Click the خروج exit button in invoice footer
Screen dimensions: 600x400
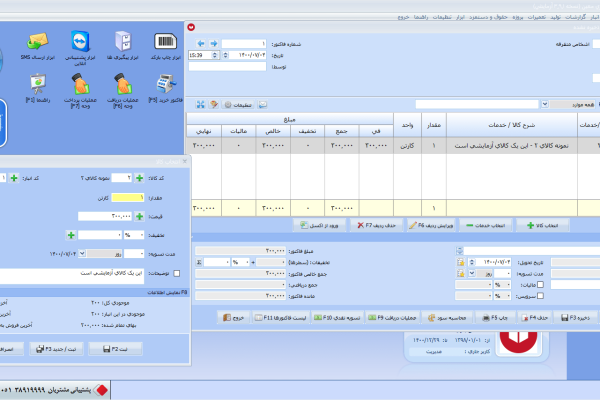point(233,318)
